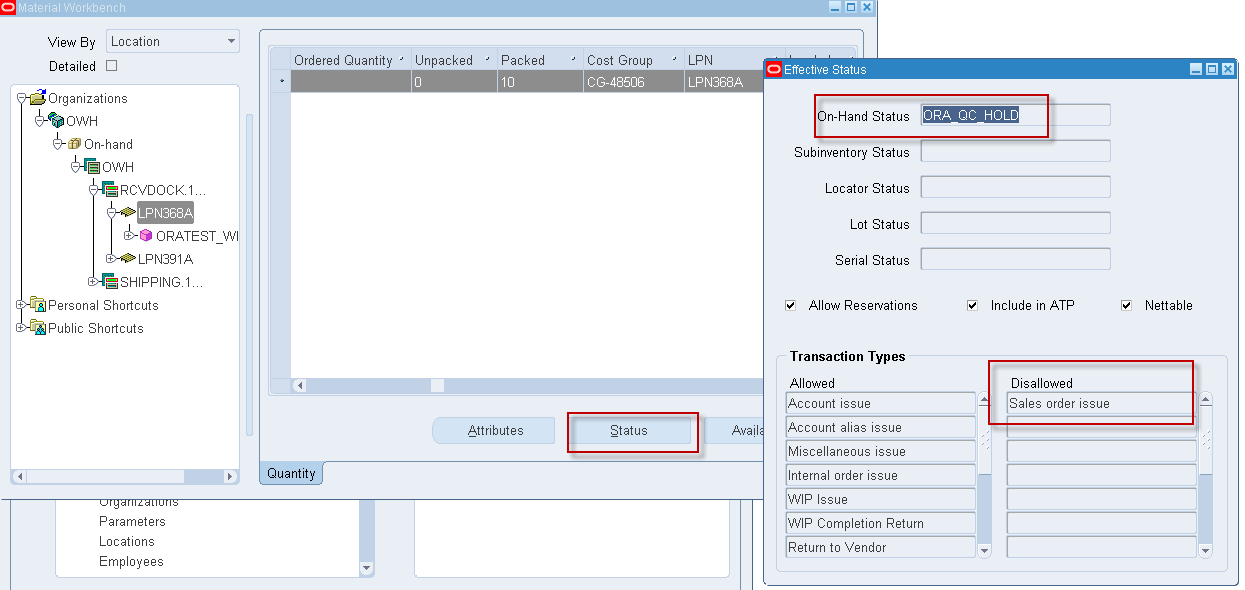
Task: Click the Oracle logo in the Effective Status title bar
Action: [772, 69]
